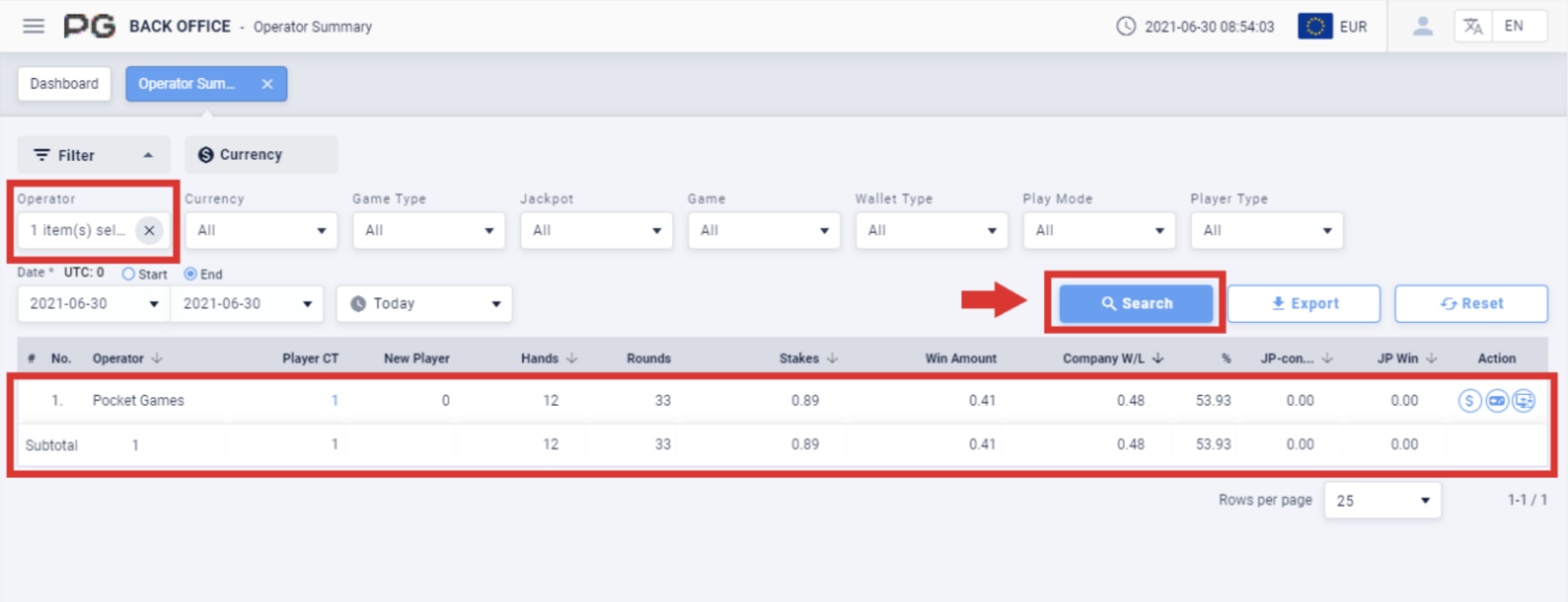1568x602 pixels.
Task: Click the currency action icon for Pocket Games
Action: (1469, 400)
